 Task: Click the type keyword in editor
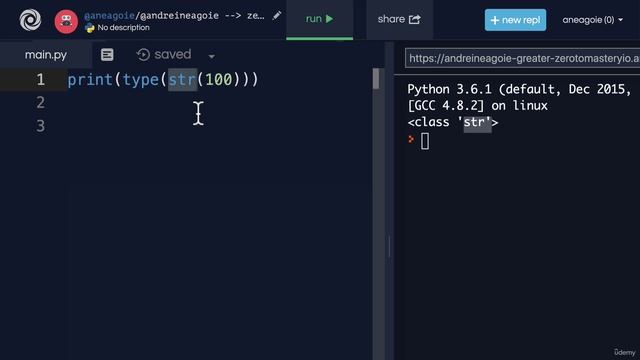[140, 80]
